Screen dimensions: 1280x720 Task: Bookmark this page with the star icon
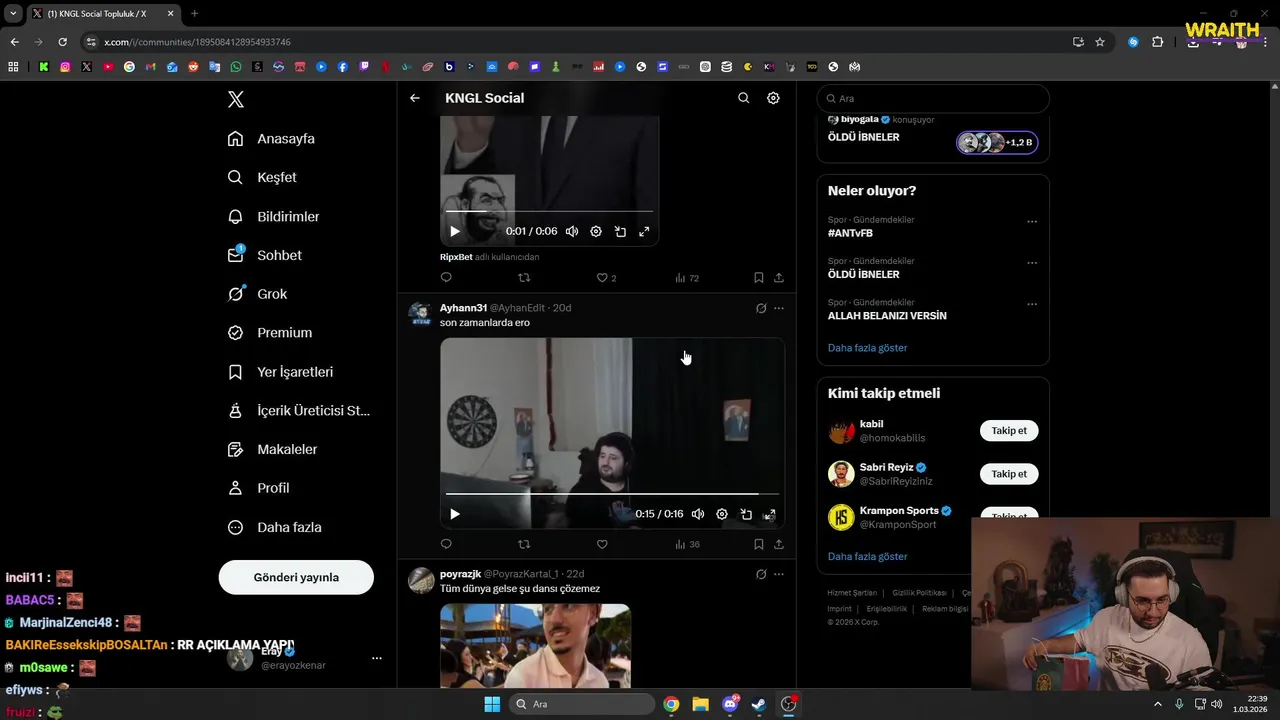pos(1100,42)
